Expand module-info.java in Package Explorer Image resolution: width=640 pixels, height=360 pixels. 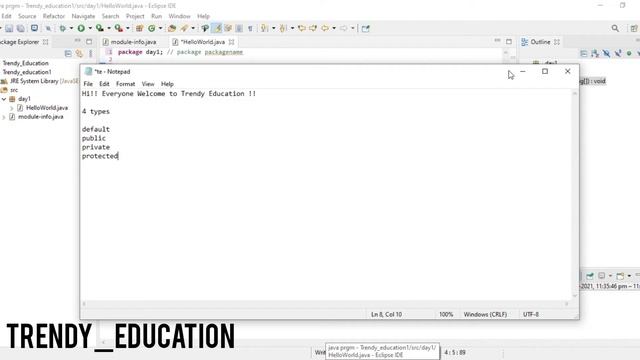pyautogui.click(x=4, y=117)
